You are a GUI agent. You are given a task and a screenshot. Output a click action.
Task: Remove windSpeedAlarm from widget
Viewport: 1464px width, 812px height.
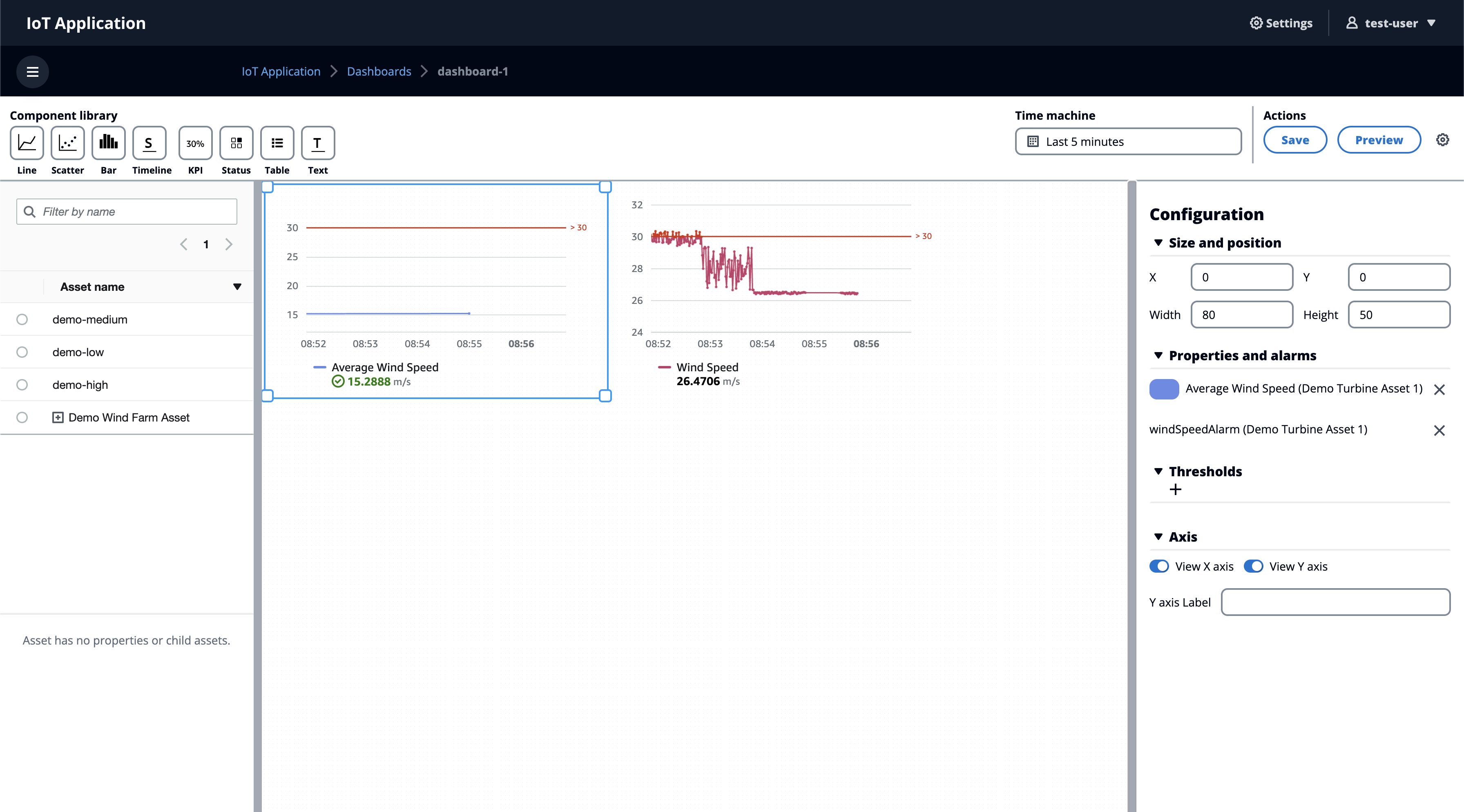1439,430
